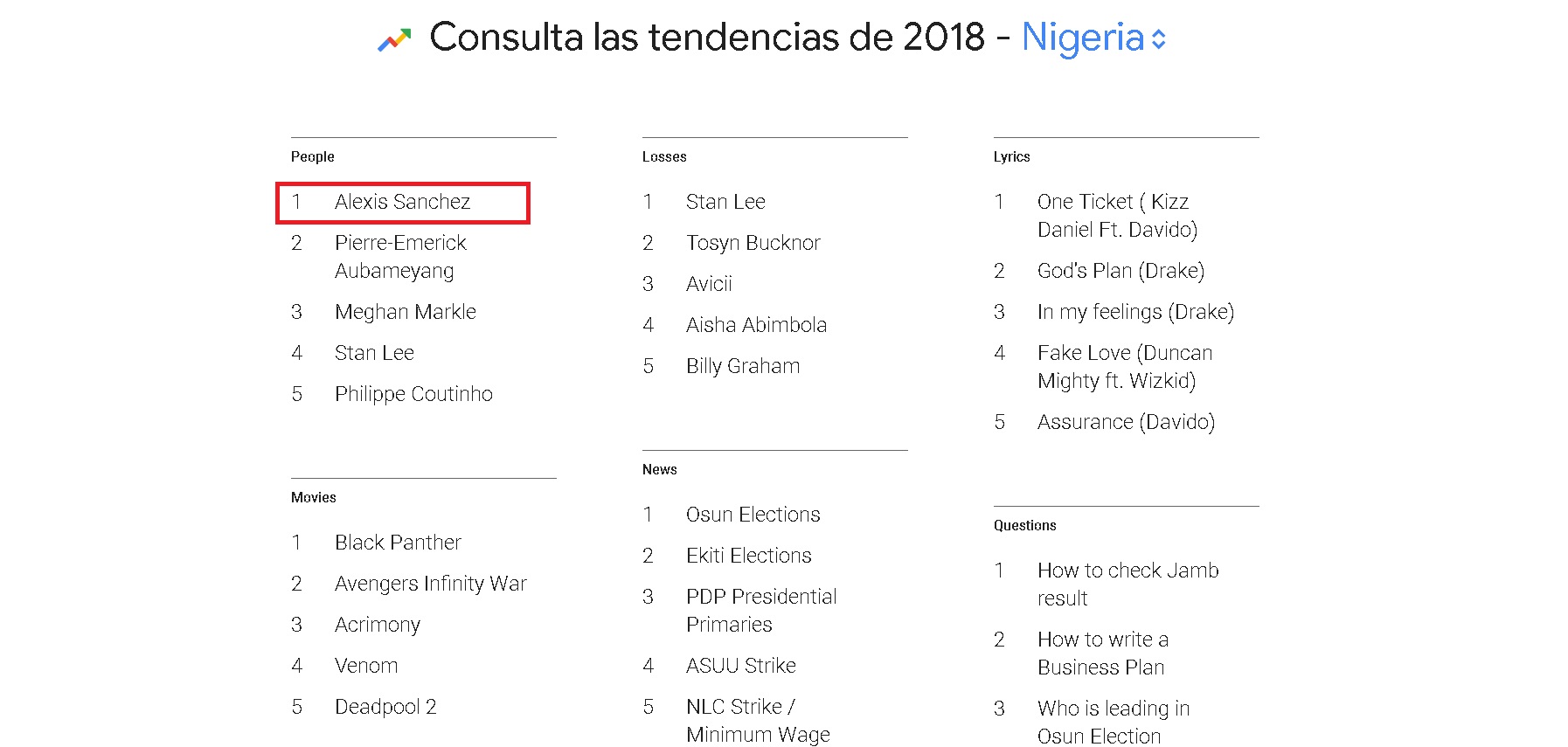Open One Ticket lyrics entry

1116,215
